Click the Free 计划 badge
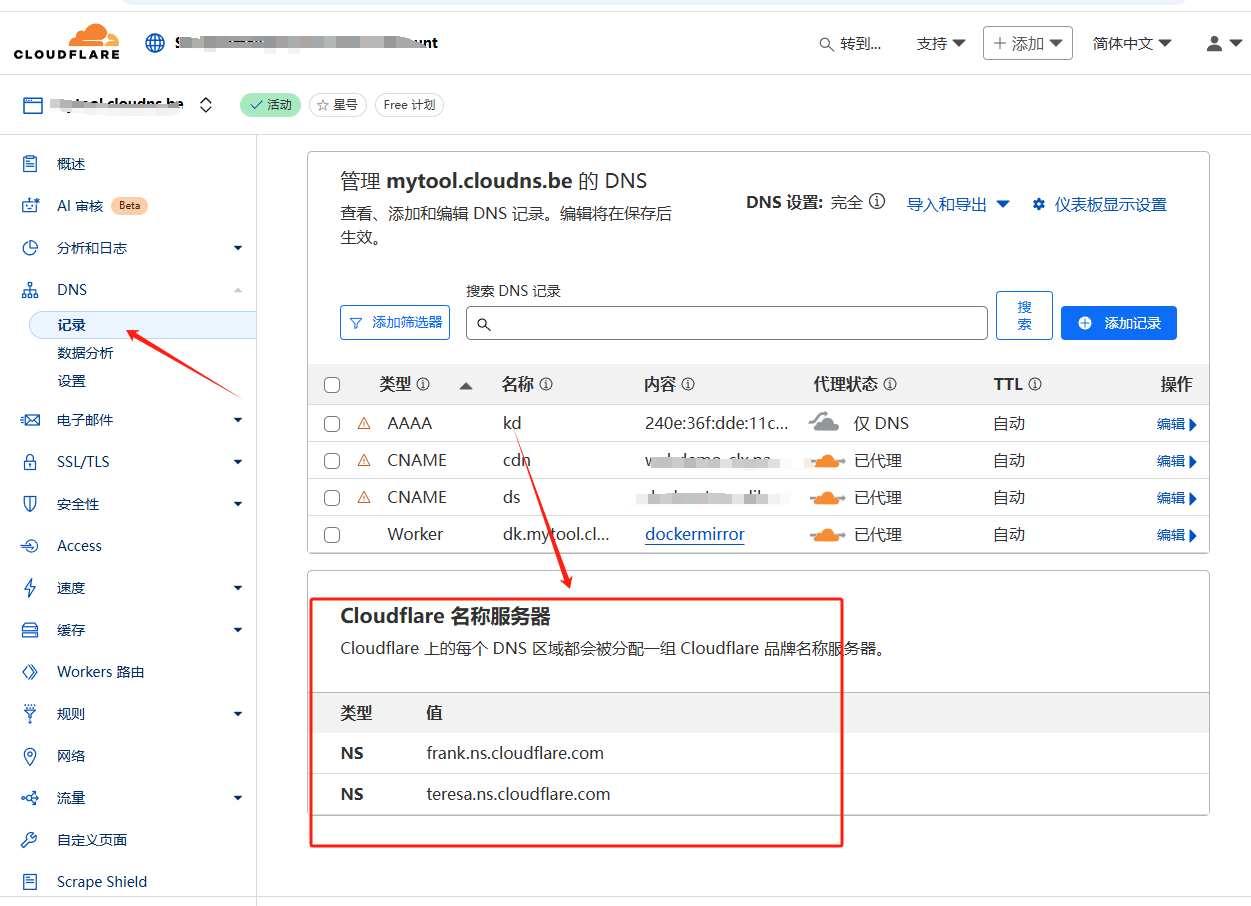 click(409, 105)
